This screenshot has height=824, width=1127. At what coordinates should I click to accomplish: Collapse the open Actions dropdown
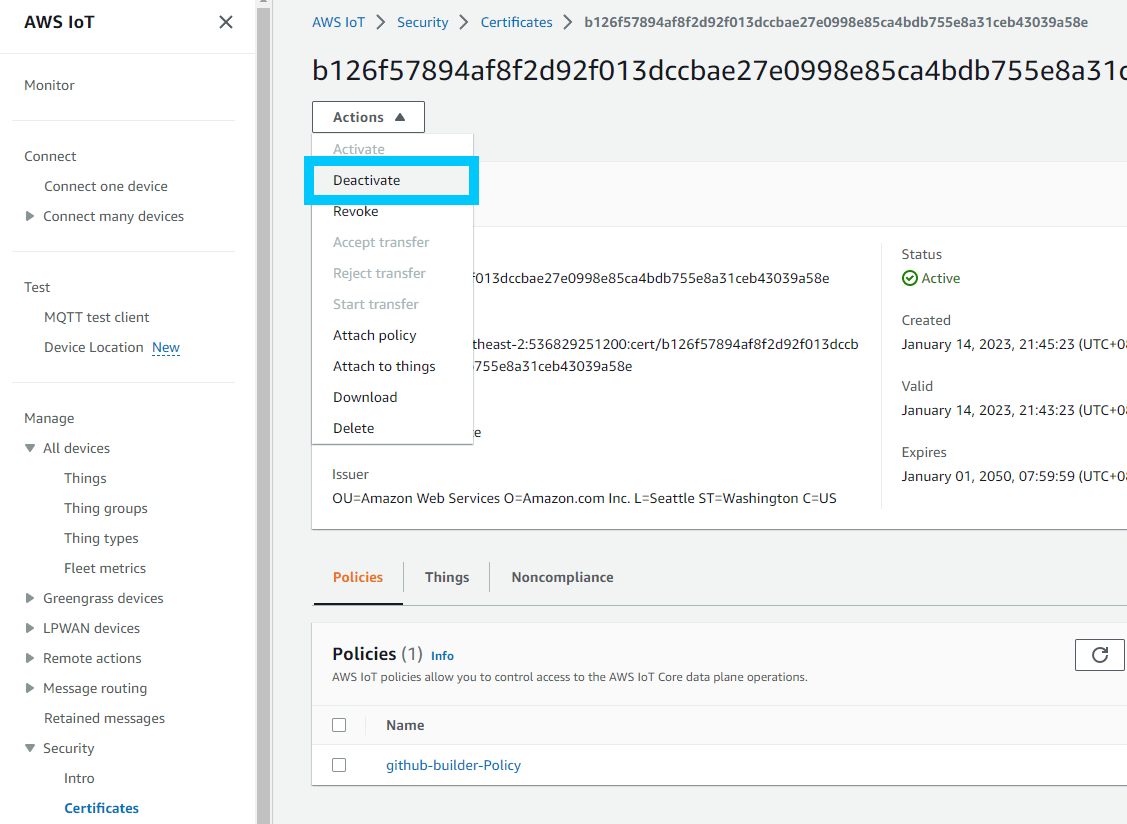coord(367,117)
